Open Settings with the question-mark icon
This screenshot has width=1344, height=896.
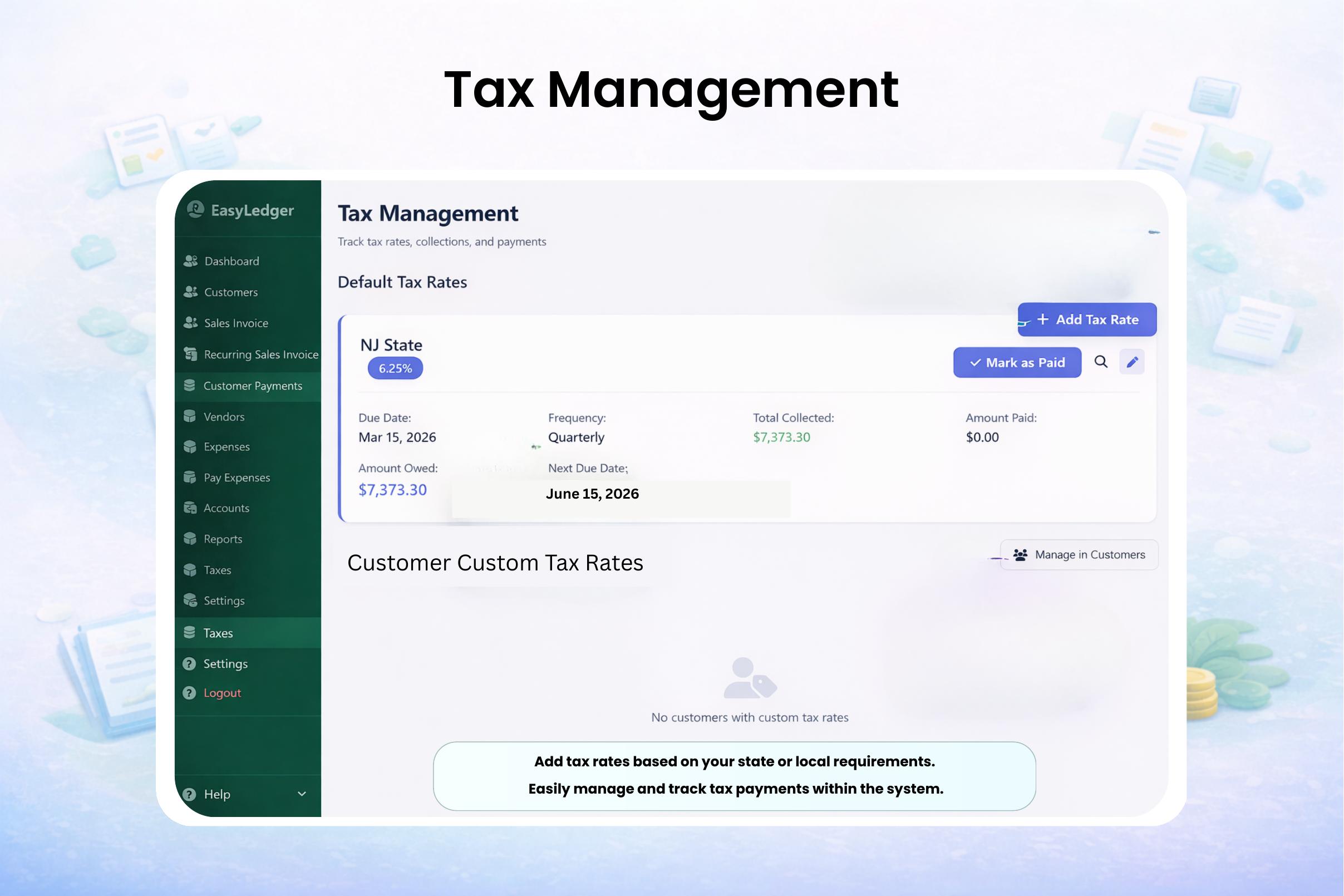point(189,664)
